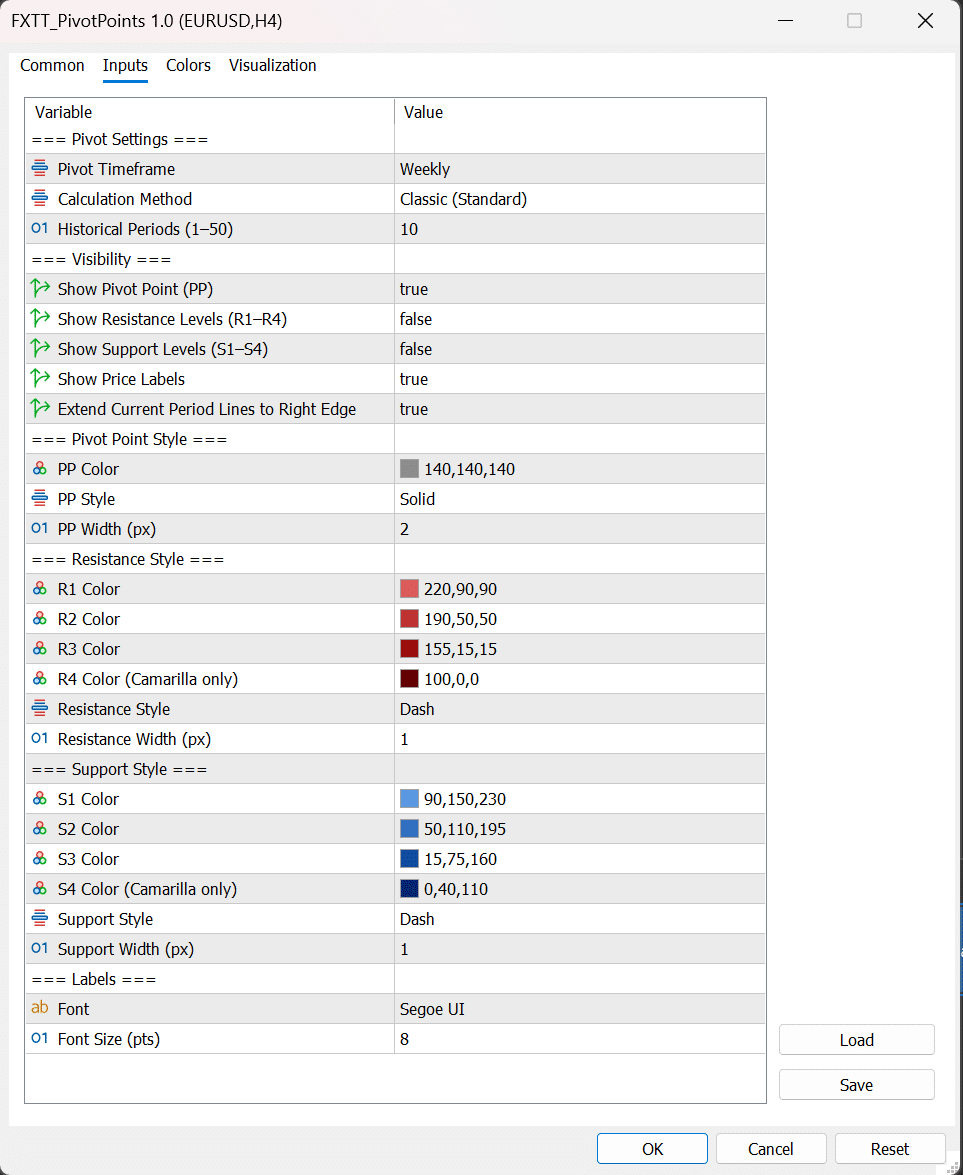Screen dimensions: 963x1175
Task: Click the enum icon beside Pivot Timeframe
Action: pos(40,169)
